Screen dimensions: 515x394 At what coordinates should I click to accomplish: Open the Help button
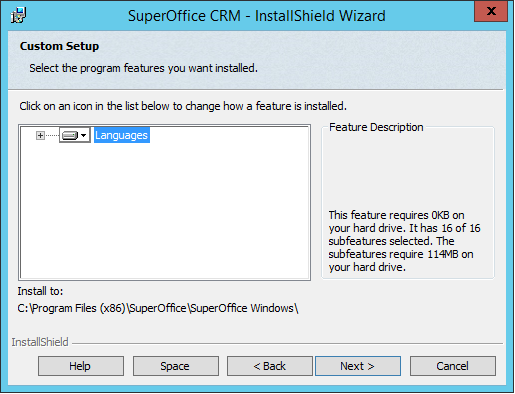tap(81, 366)
